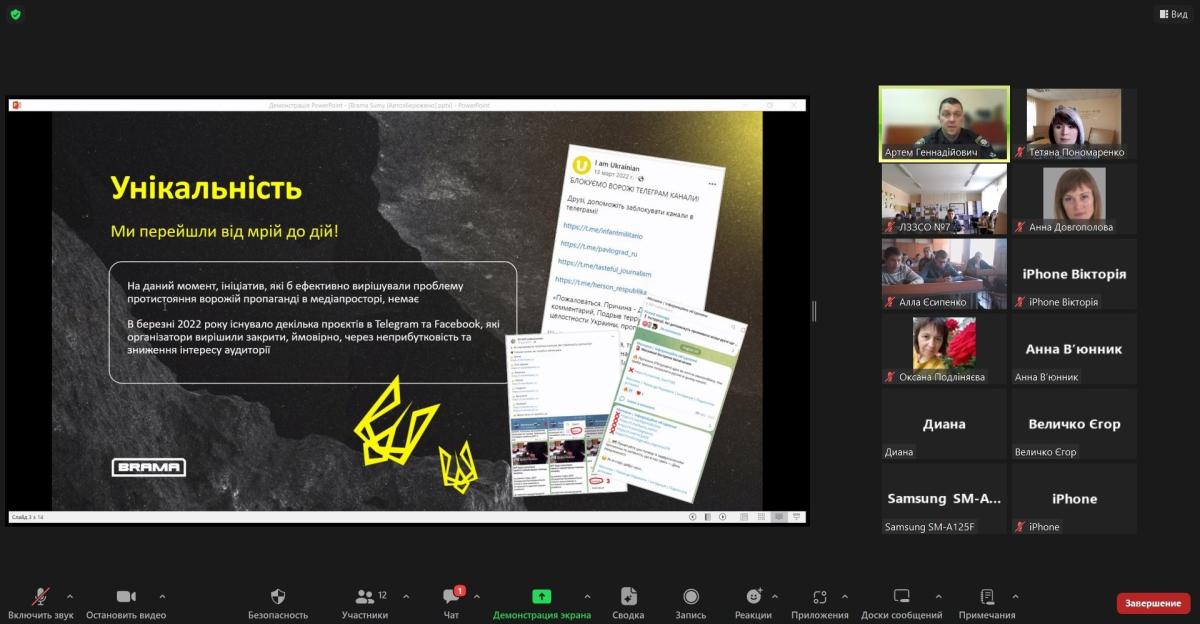Click the red Завершение button
Screen dimensions: 1200x624
click(1153, 603)
